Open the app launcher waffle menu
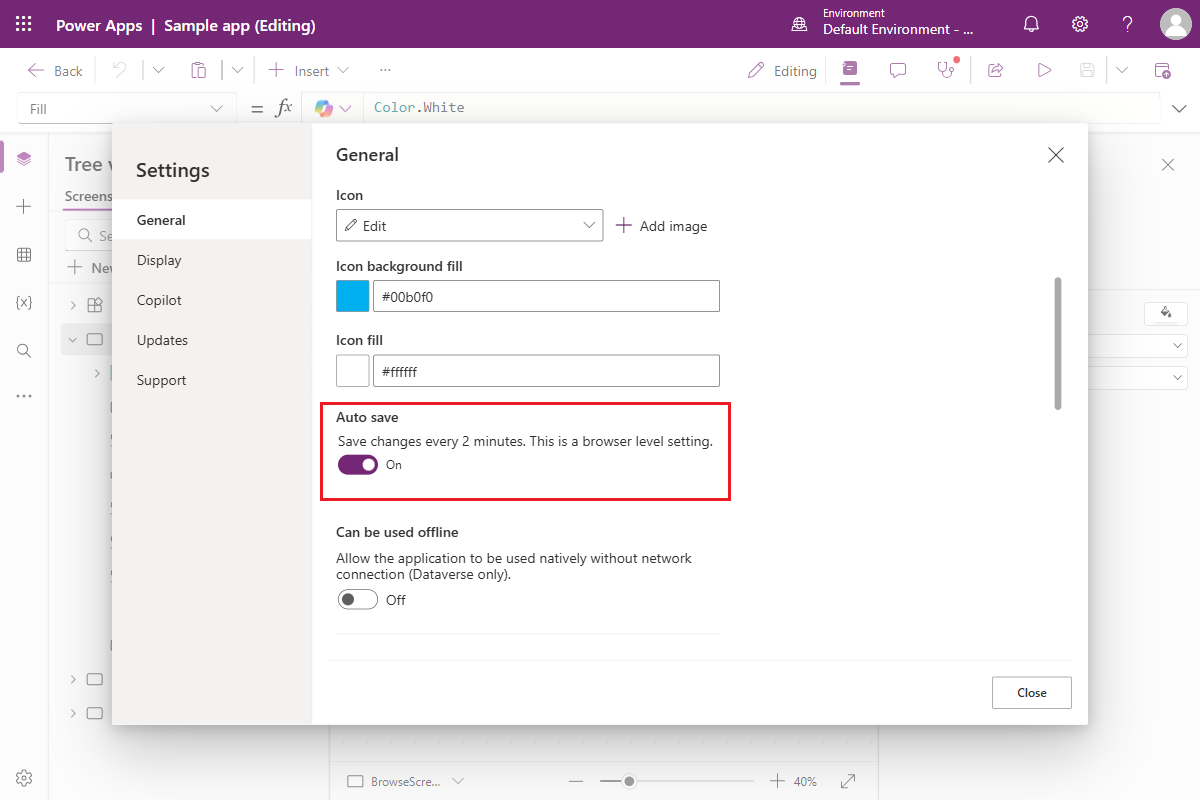Screen dimensions: 1200x800 point(24,24)
